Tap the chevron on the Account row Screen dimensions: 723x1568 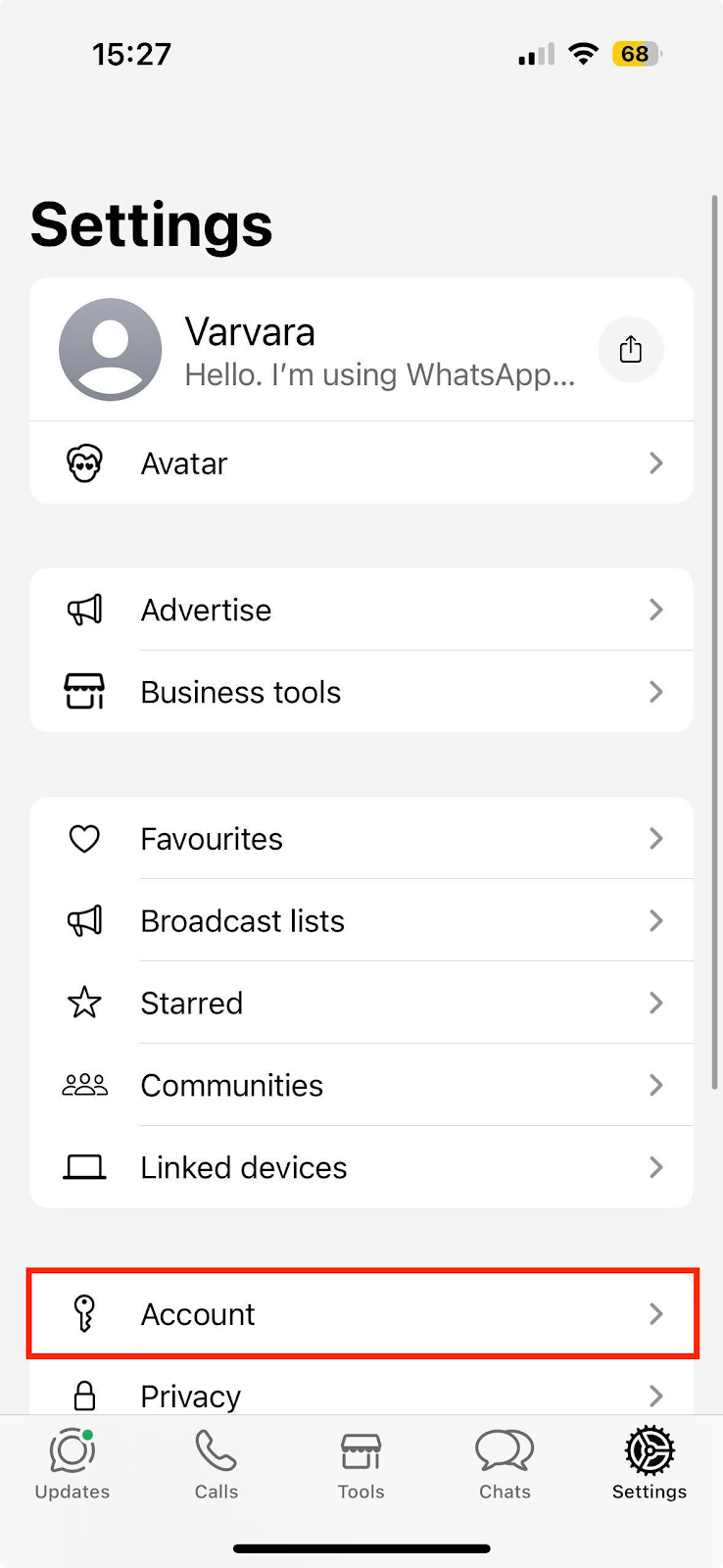click(656, 1313)
